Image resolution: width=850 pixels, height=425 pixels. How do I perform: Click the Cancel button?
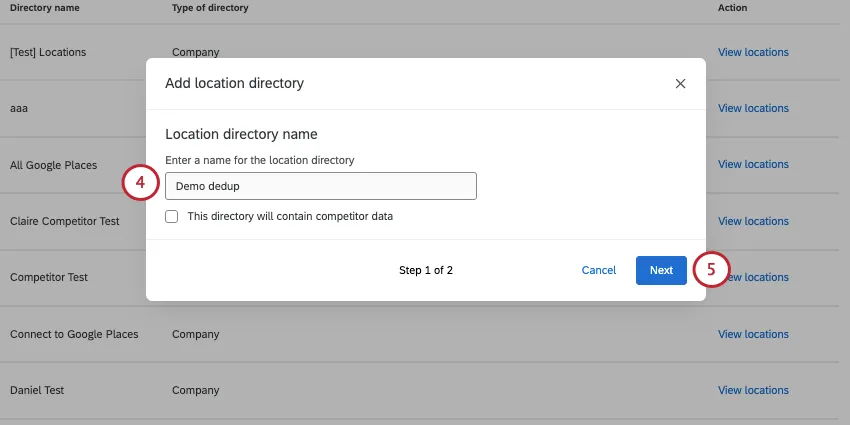click(x=598, y=270)
